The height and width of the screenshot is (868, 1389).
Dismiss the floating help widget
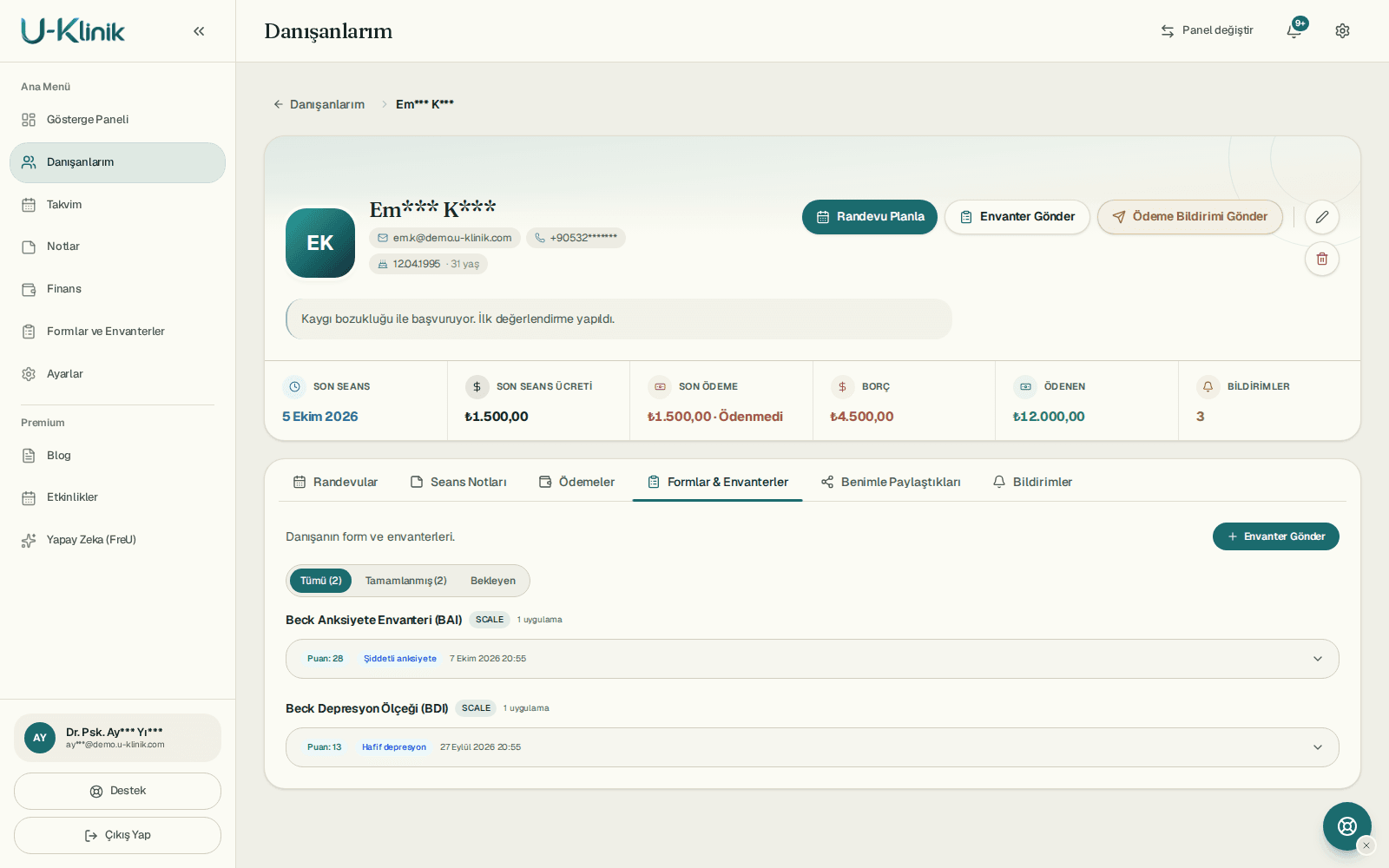pos(1366,845)
